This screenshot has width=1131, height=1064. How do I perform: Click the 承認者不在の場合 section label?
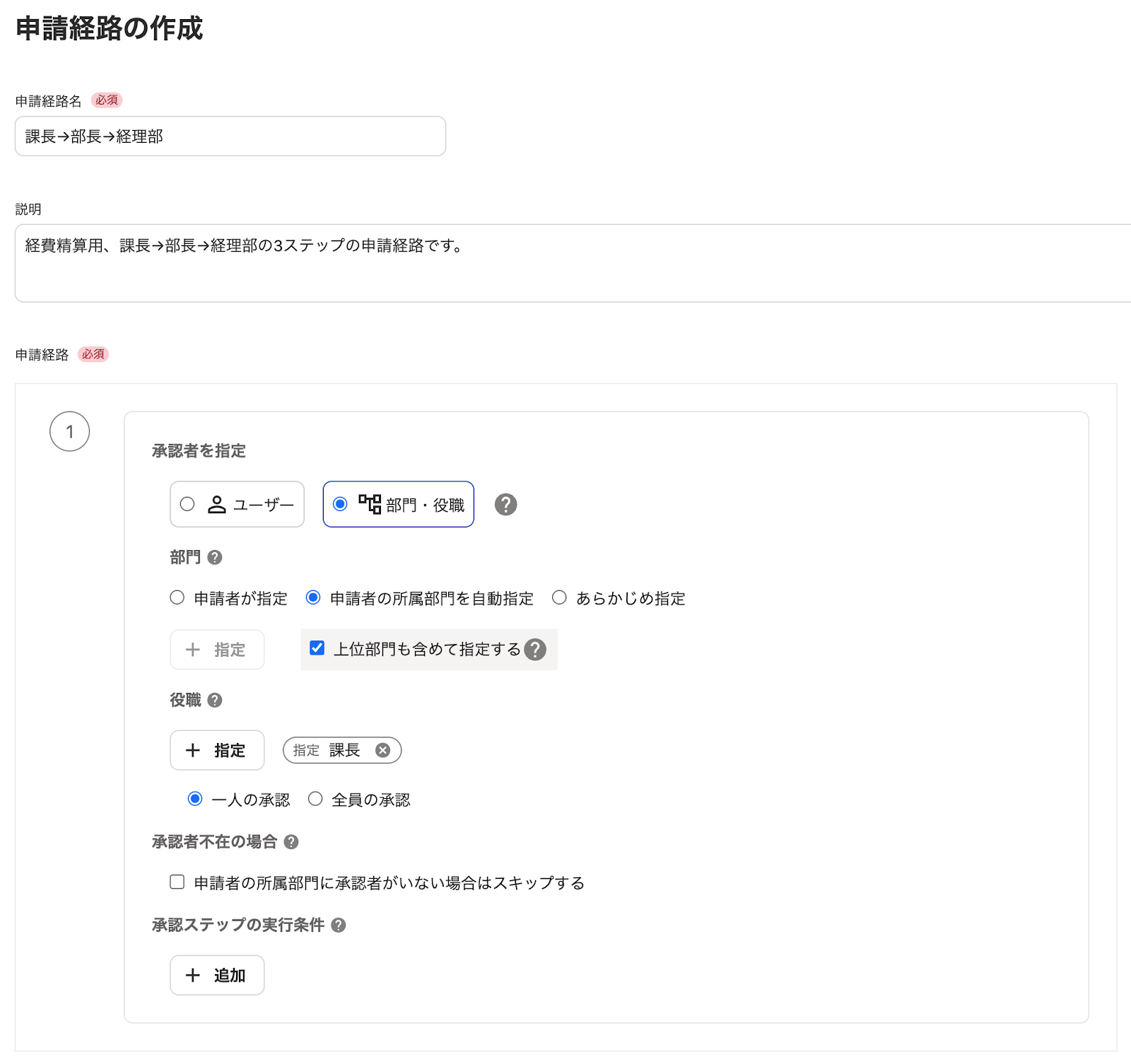[x=214, y=842]
